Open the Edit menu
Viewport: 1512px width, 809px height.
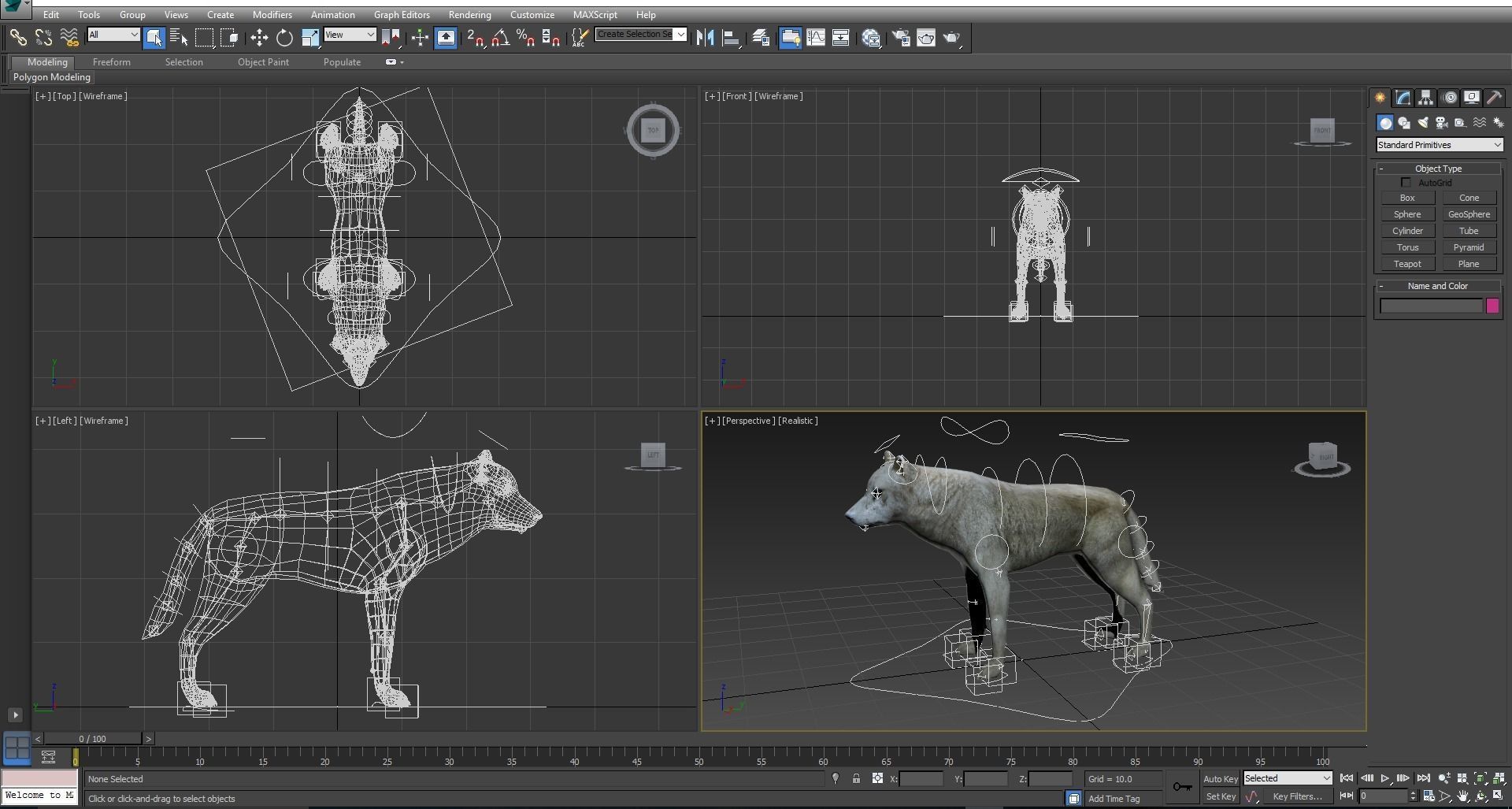[51, 15]
